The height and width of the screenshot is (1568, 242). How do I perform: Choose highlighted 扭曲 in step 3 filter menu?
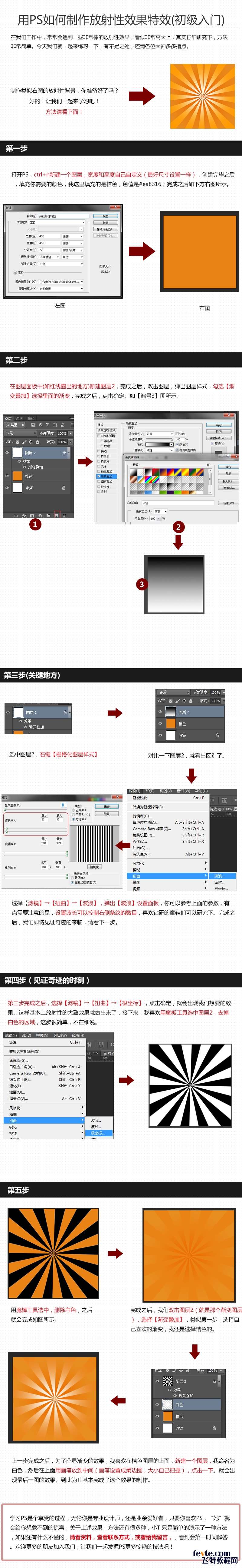168,876
